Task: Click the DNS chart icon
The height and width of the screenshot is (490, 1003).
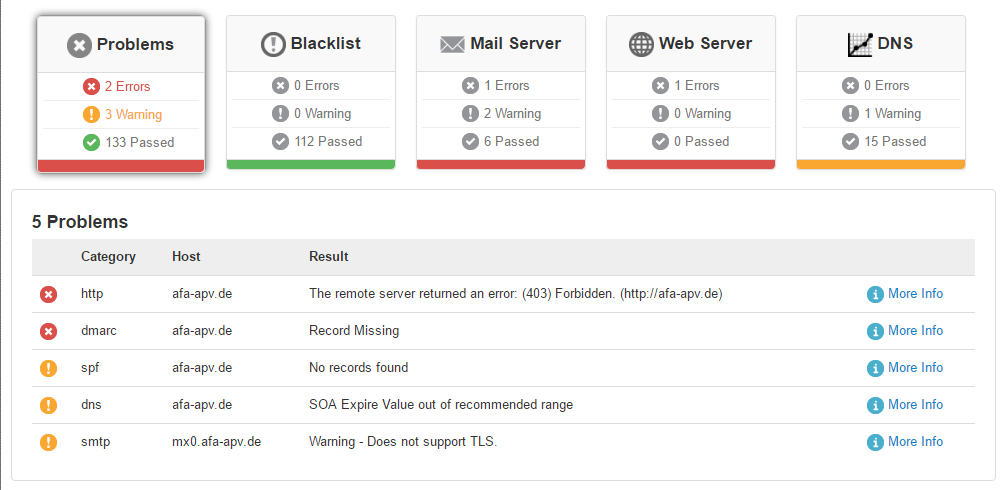Action: (860, 44)
